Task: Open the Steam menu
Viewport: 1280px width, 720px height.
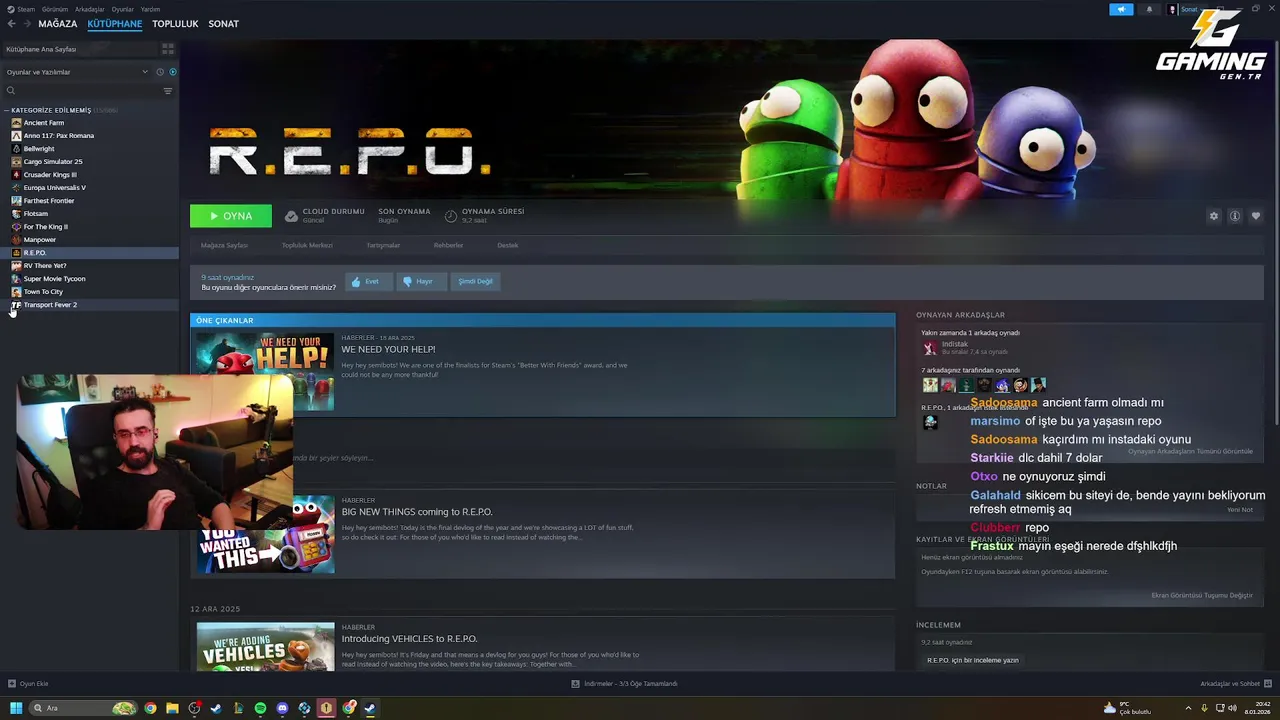Action: pos(22,9)
